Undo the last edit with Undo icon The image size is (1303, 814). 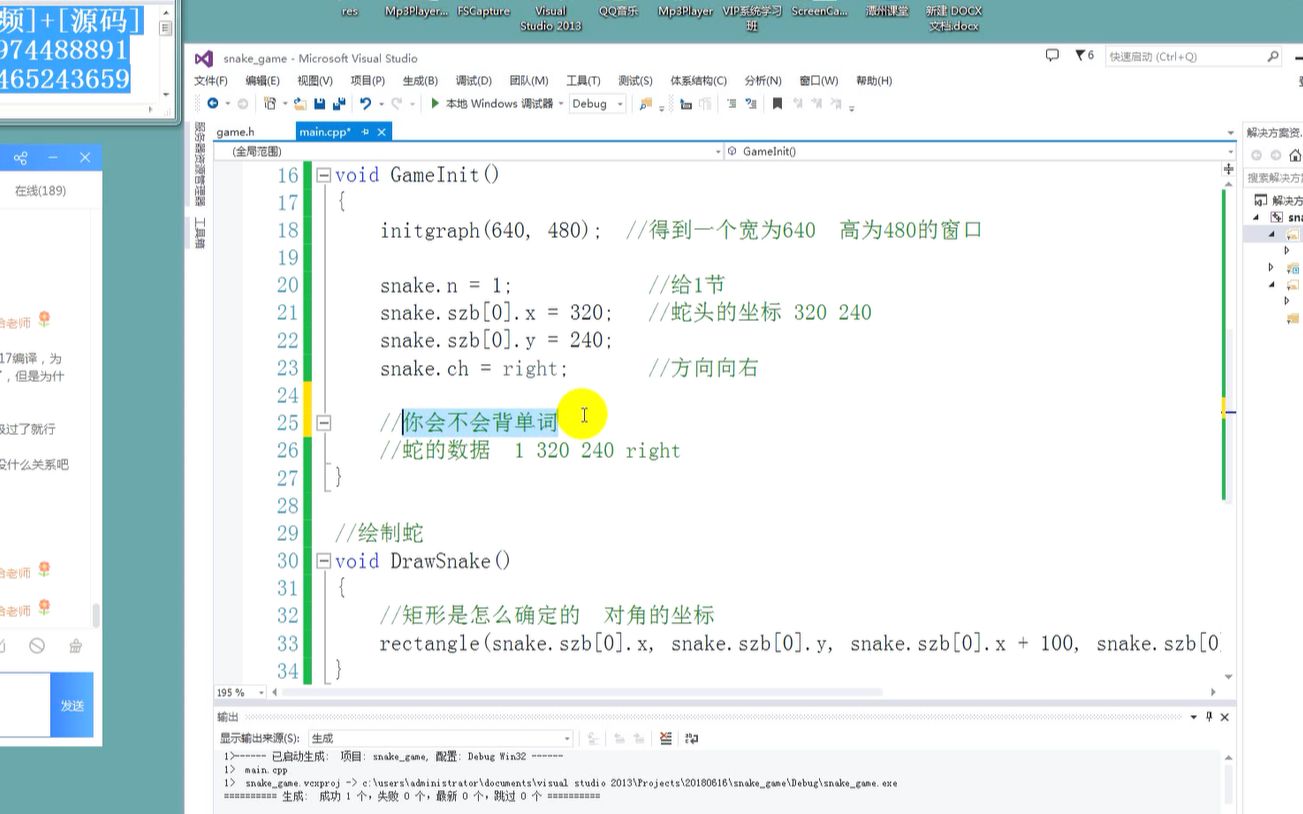click(x=365, y=103)
